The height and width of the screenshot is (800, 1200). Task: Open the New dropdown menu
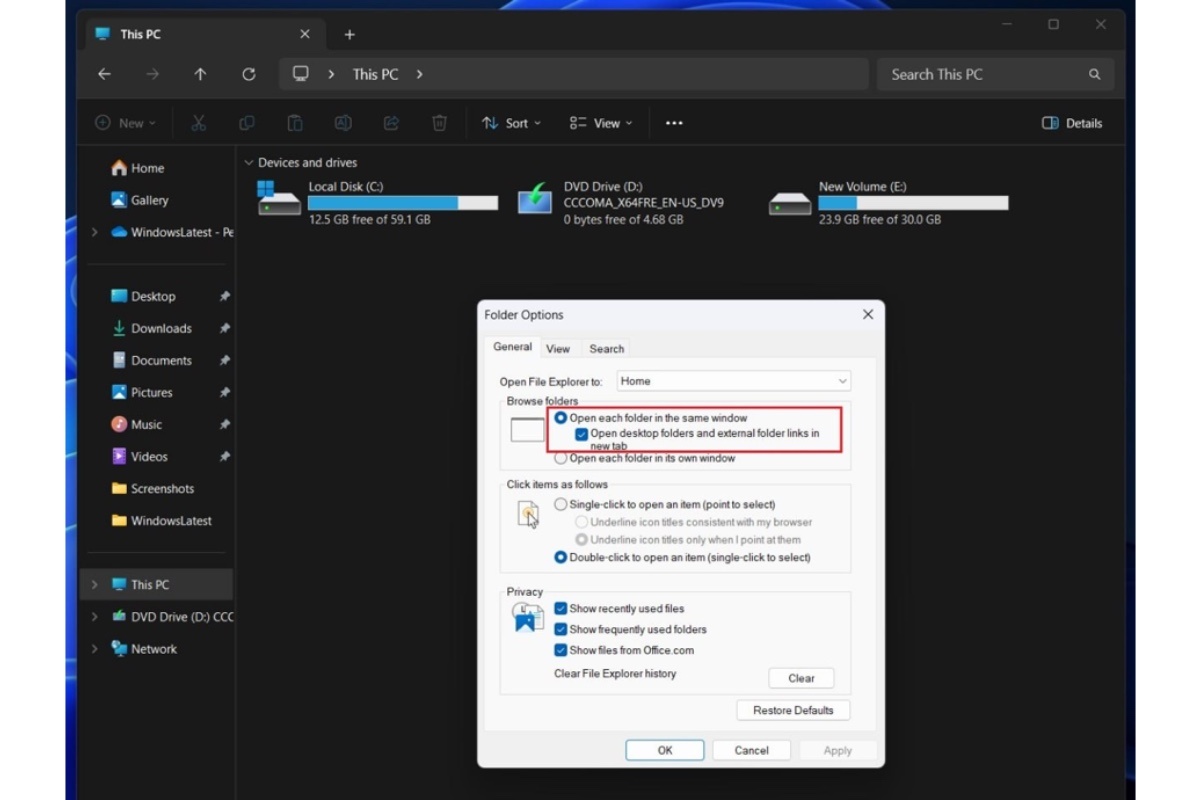coord(126,123)
